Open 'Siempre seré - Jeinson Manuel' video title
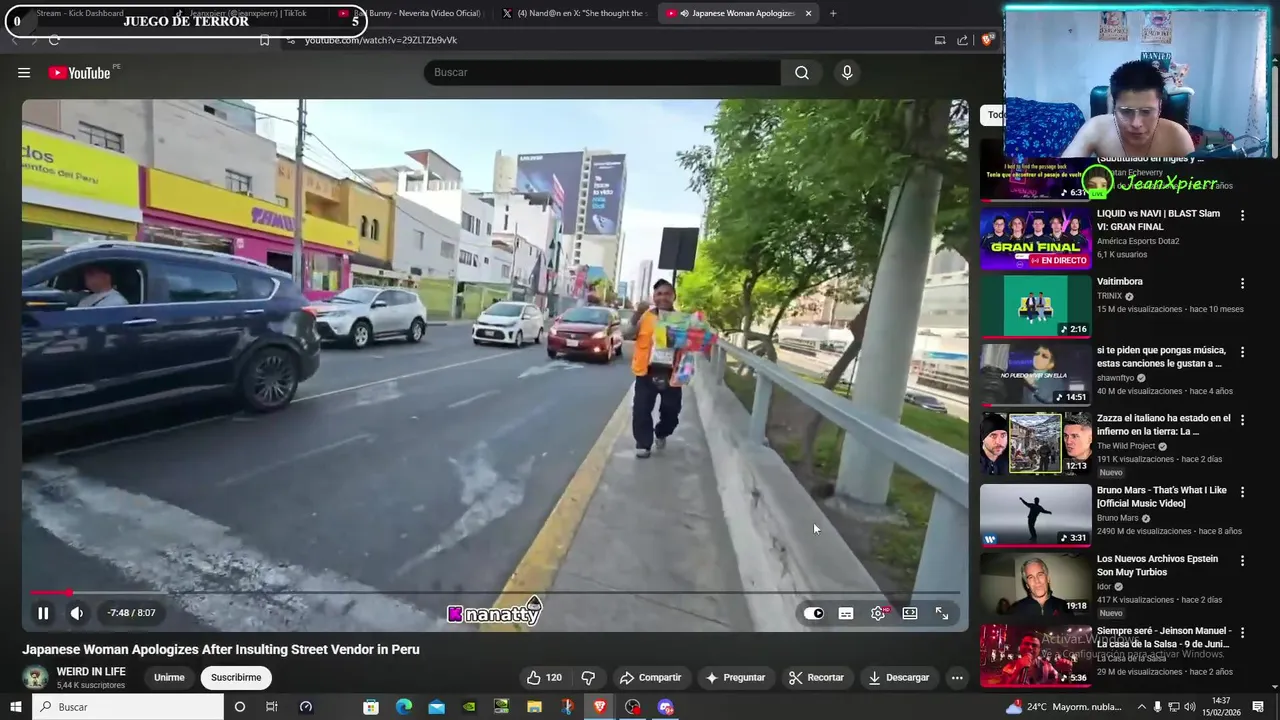Screen dimensions: 1280x720 pos(1164,637)
